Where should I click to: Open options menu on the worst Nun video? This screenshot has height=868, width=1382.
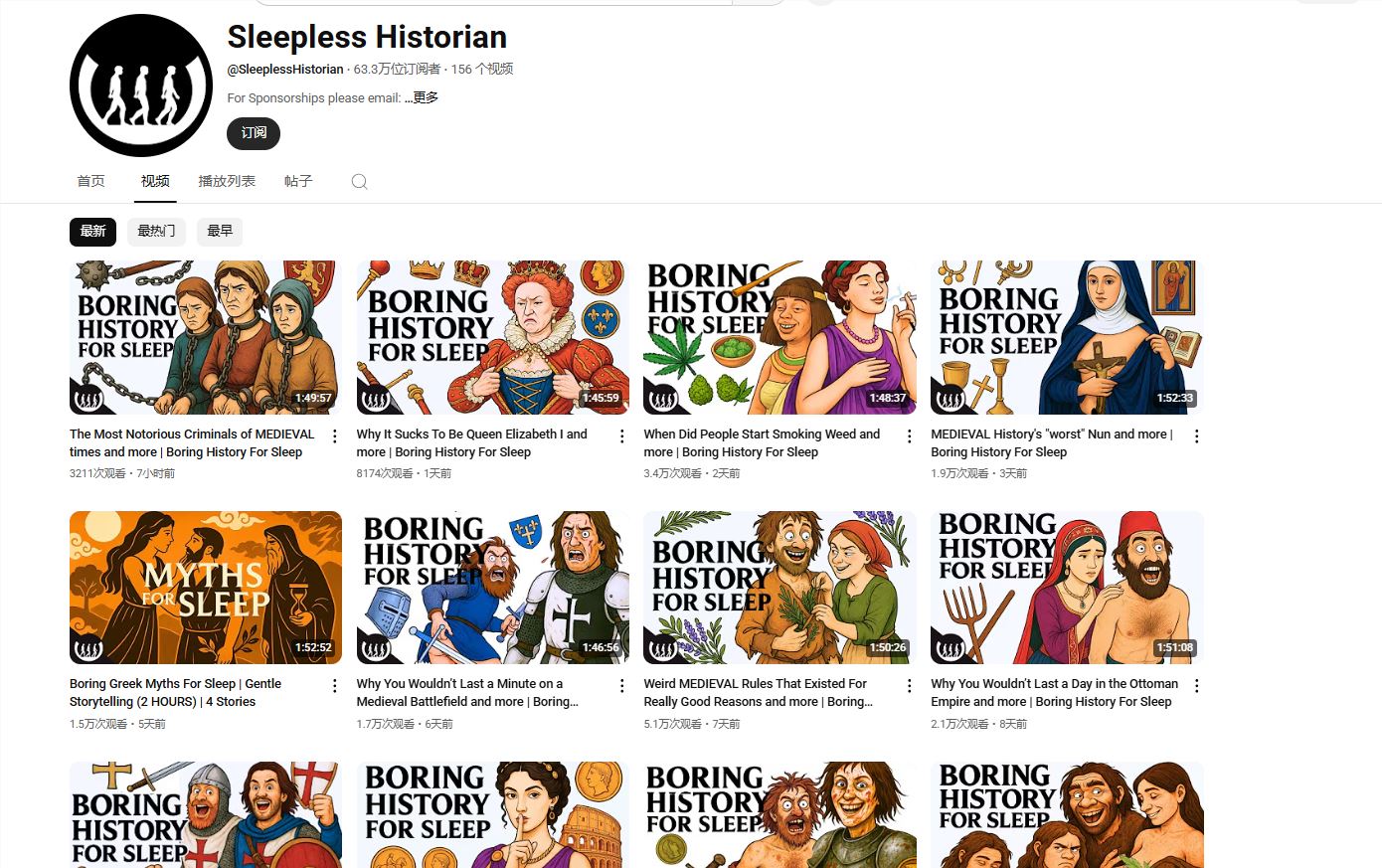(x=1196, y=435)
